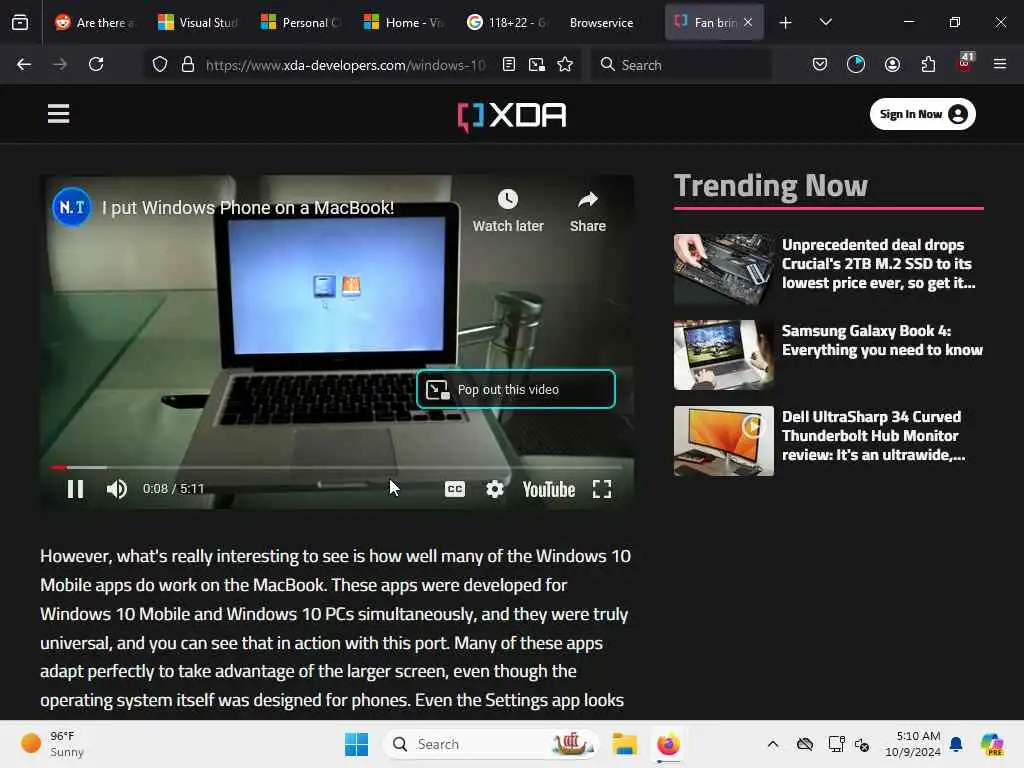Open the cloud sync tray icon
The image size is (1024, 768).
point(805,744)
